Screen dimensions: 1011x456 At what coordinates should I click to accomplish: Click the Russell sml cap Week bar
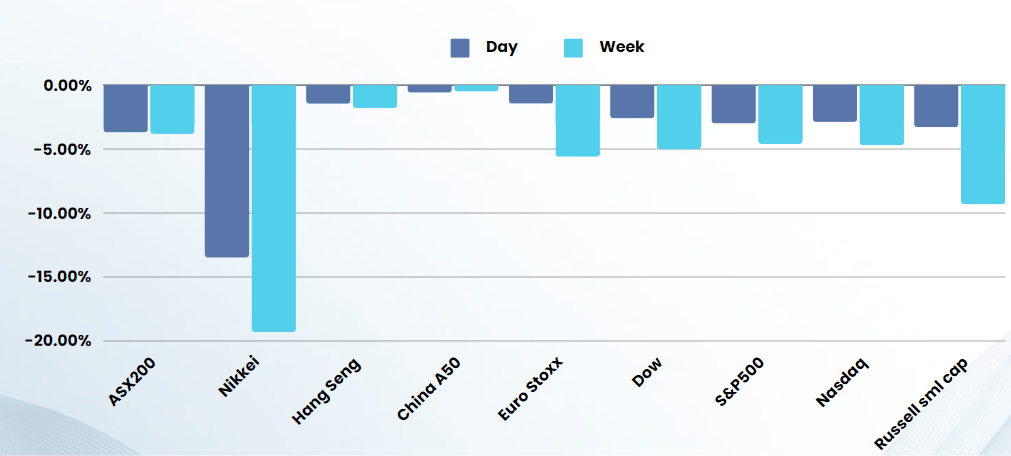coord(982,144)
